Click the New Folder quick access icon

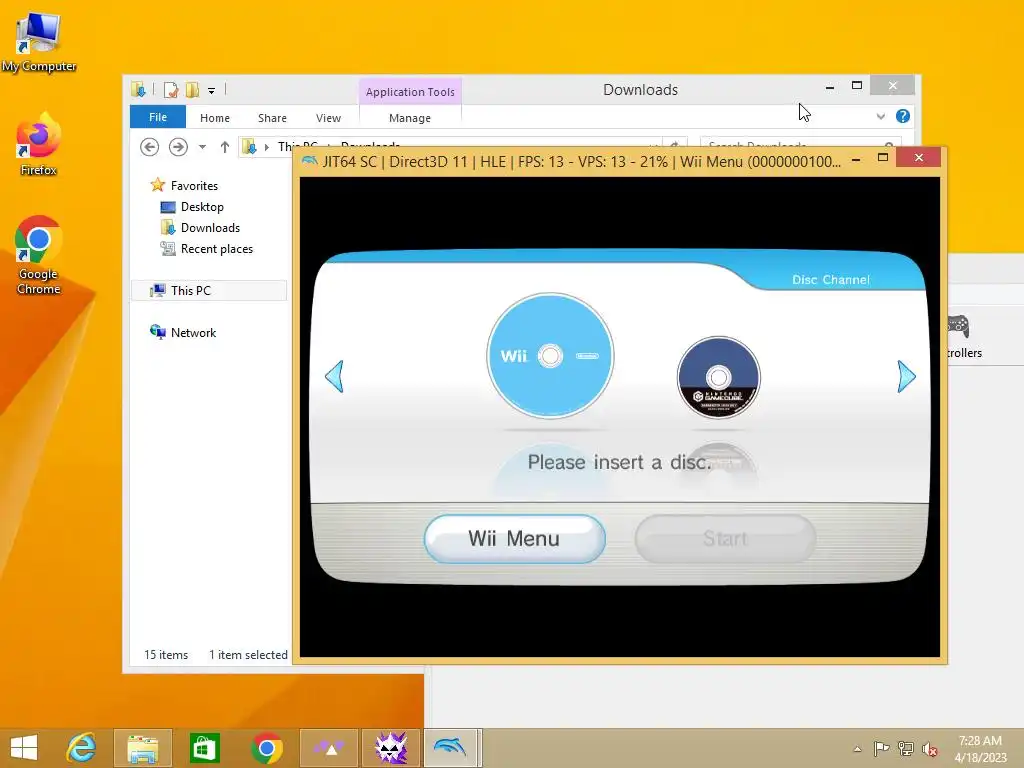tap(193, 90)
